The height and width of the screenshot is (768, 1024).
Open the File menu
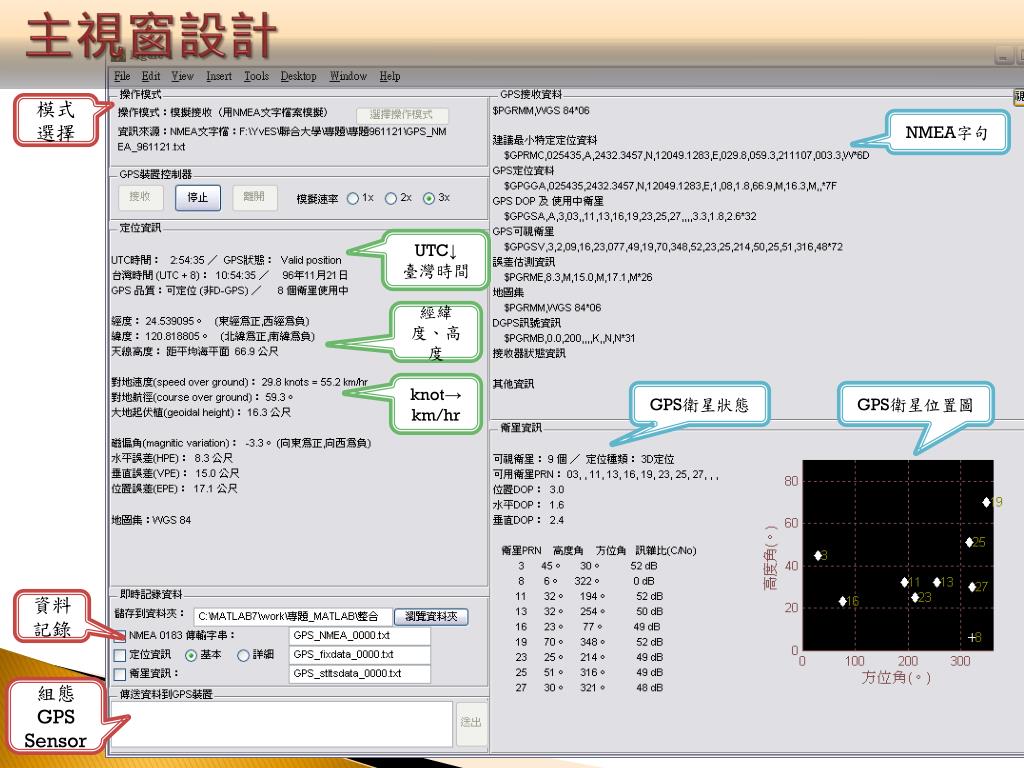(122, 76)
